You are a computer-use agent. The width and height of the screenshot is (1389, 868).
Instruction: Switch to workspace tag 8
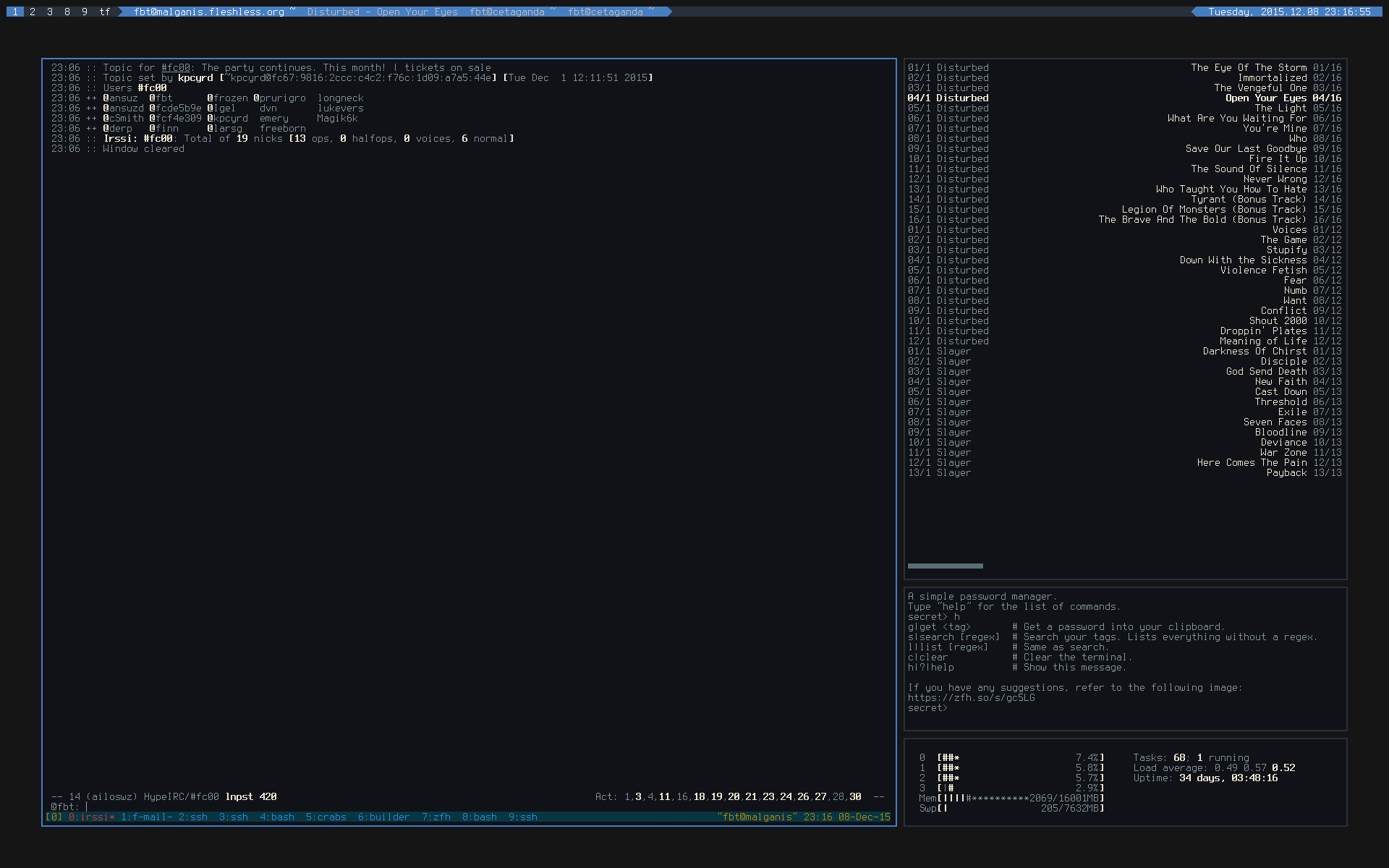66,12
